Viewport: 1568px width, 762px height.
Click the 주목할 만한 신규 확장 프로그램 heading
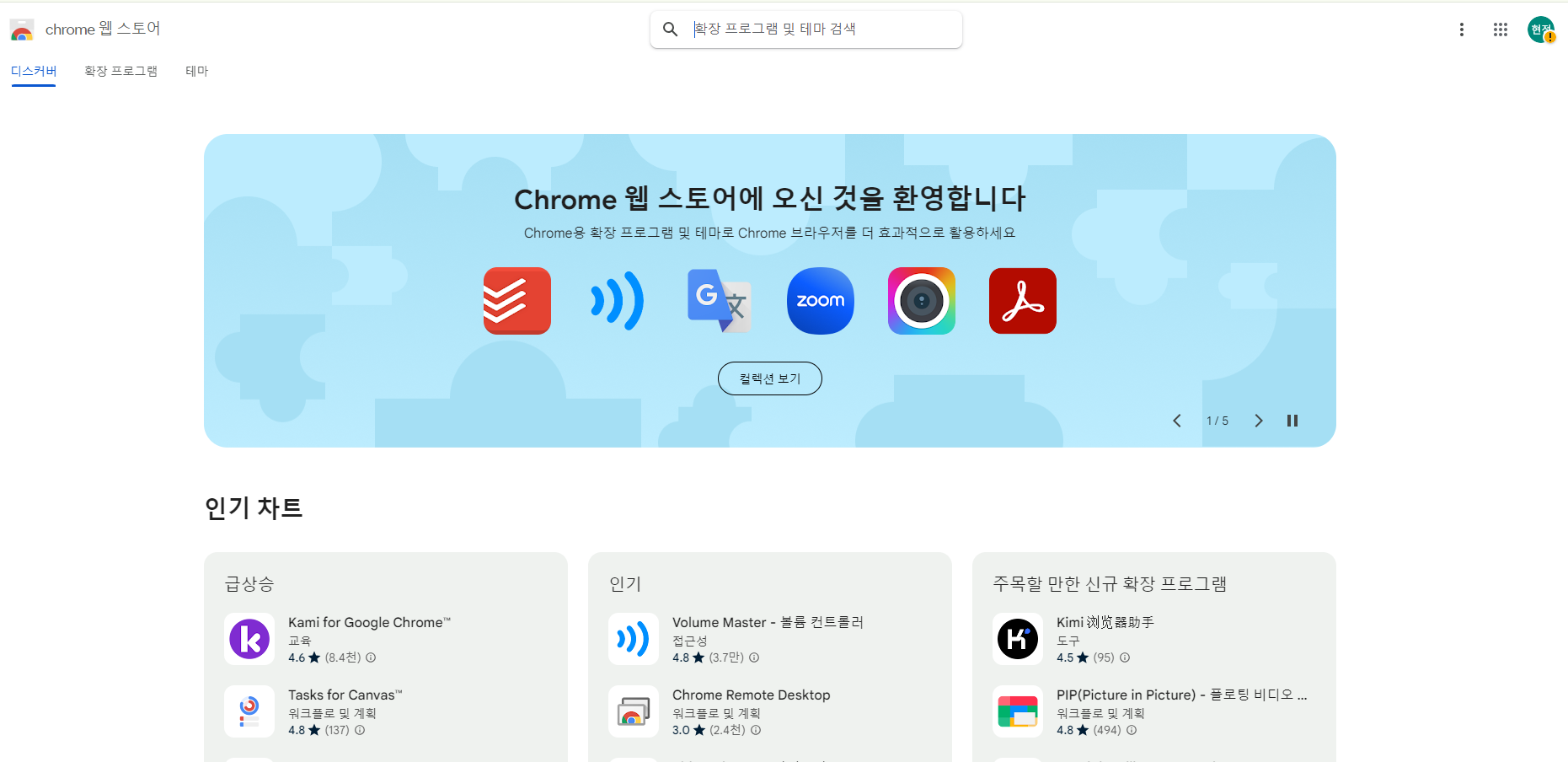pyautogui.click(x=1110, y=584)
